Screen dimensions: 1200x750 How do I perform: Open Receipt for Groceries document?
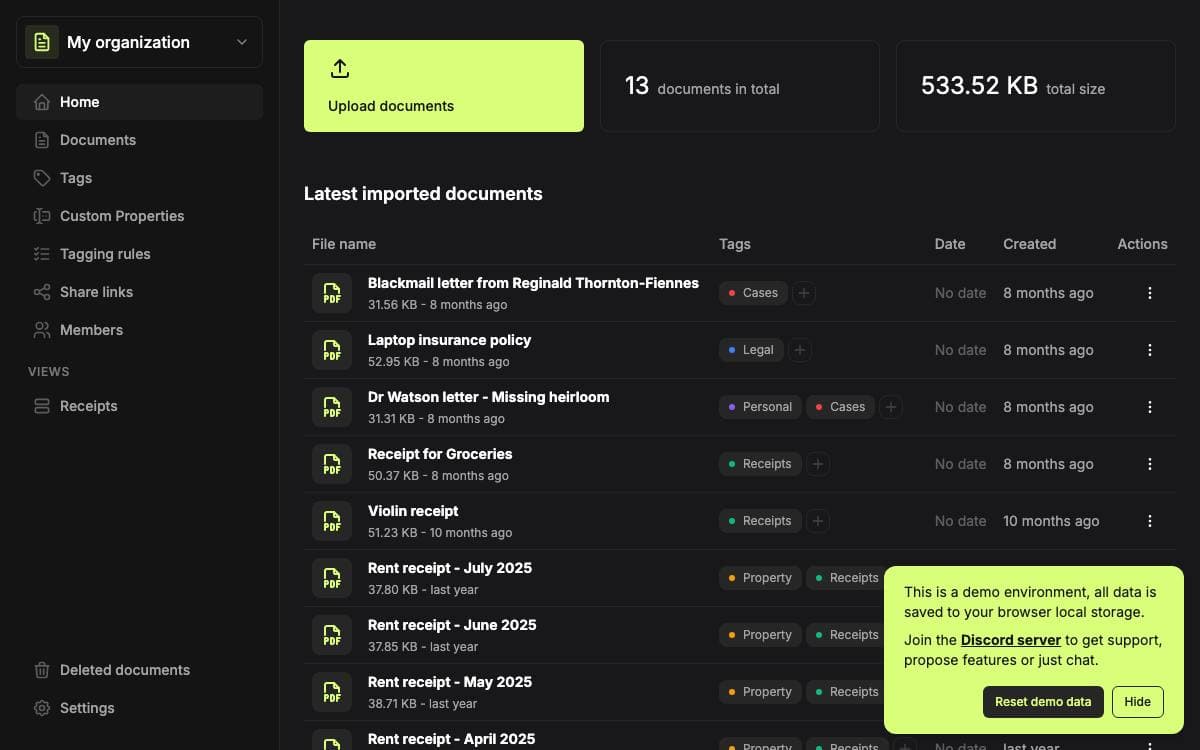point(440,454)
